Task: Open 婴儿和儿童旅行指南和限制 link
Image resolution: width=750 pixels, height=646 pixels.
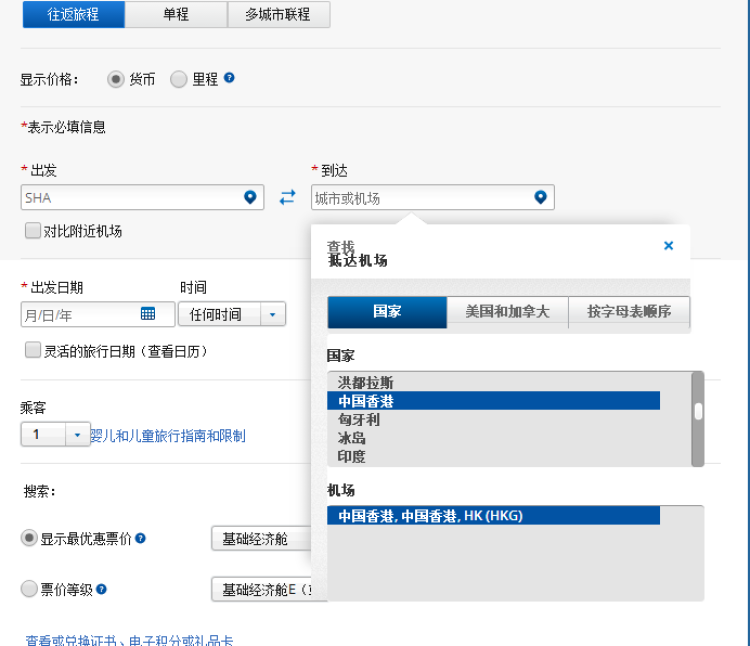Action: pos(168,436)
